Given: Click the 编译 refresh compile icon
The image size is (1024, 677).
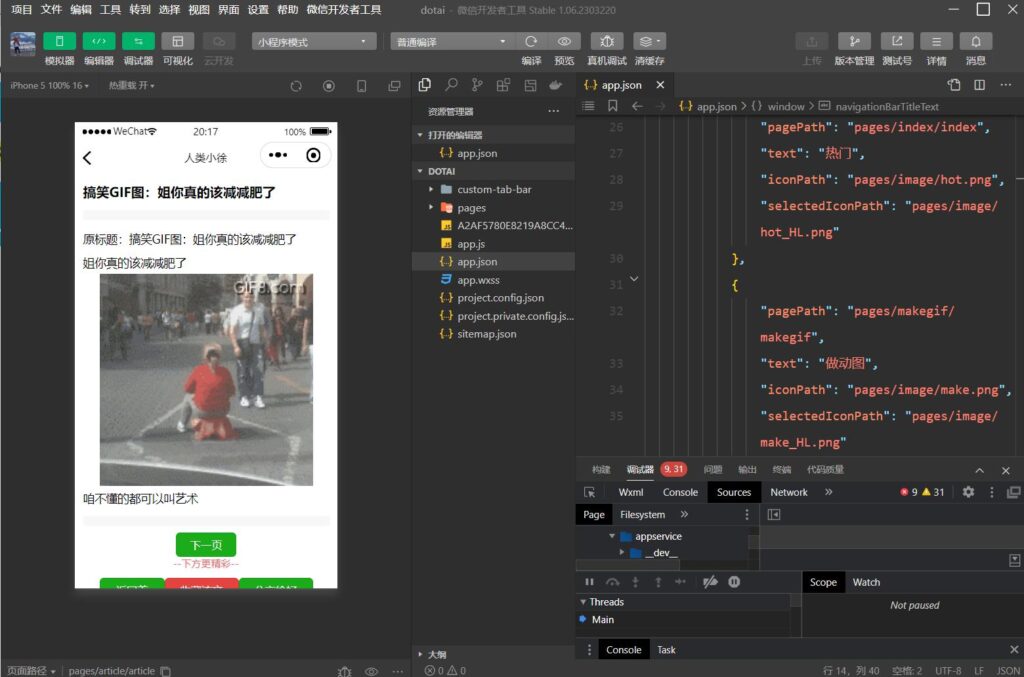Looking at the screenshot, I should (531, 41).
